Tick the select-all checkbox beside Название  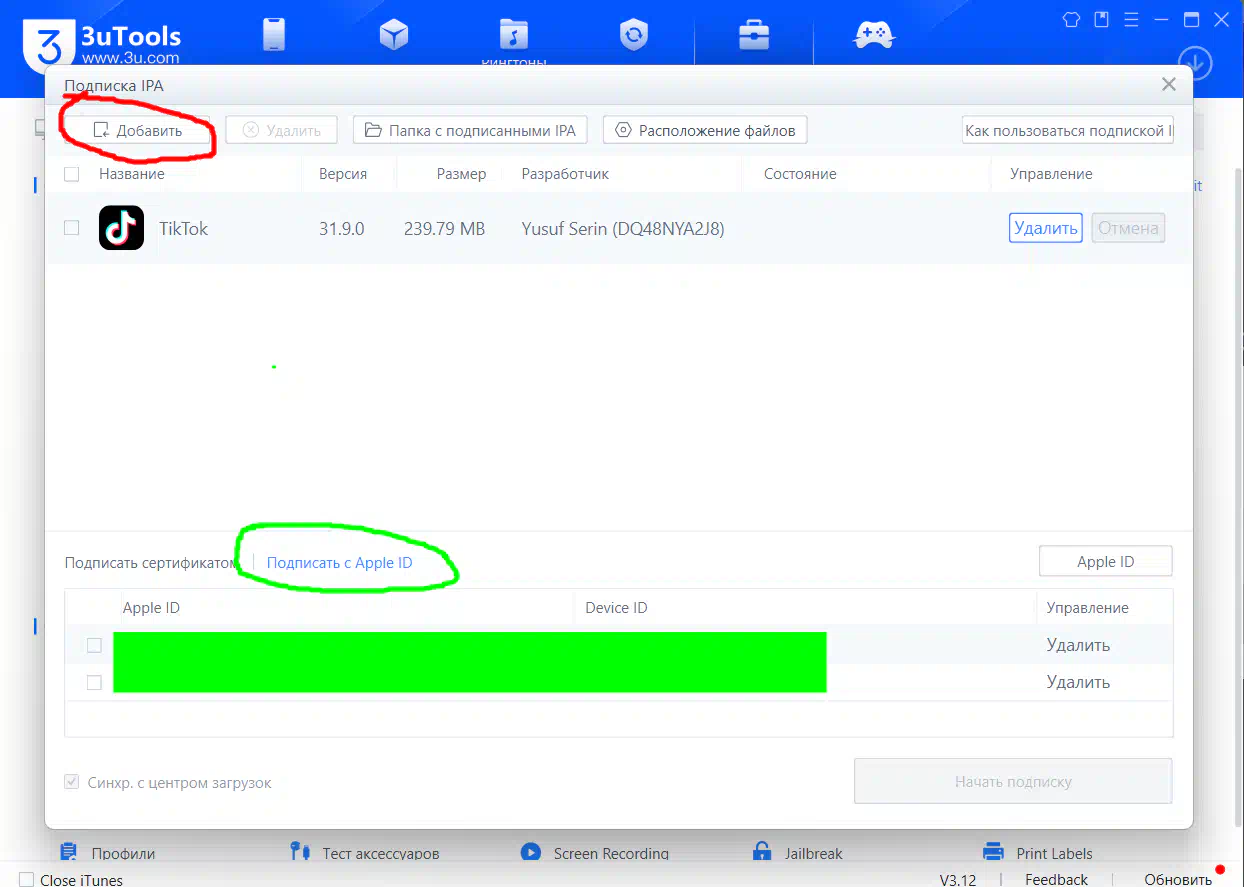point(72,174)
